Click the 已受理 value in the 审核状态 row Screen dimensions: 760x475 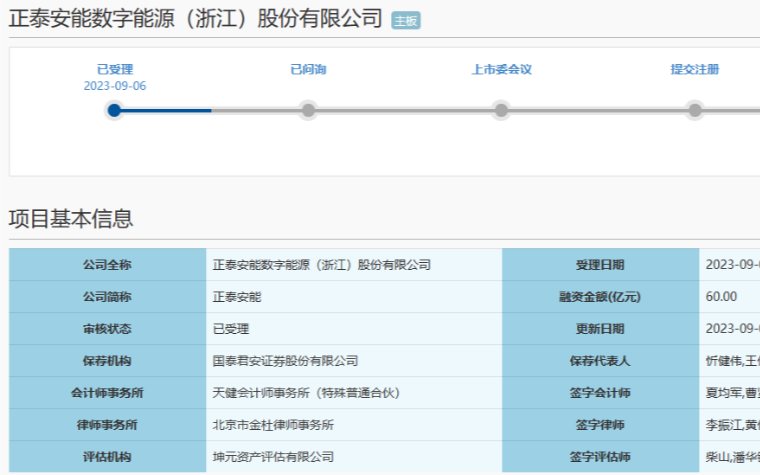354,329
